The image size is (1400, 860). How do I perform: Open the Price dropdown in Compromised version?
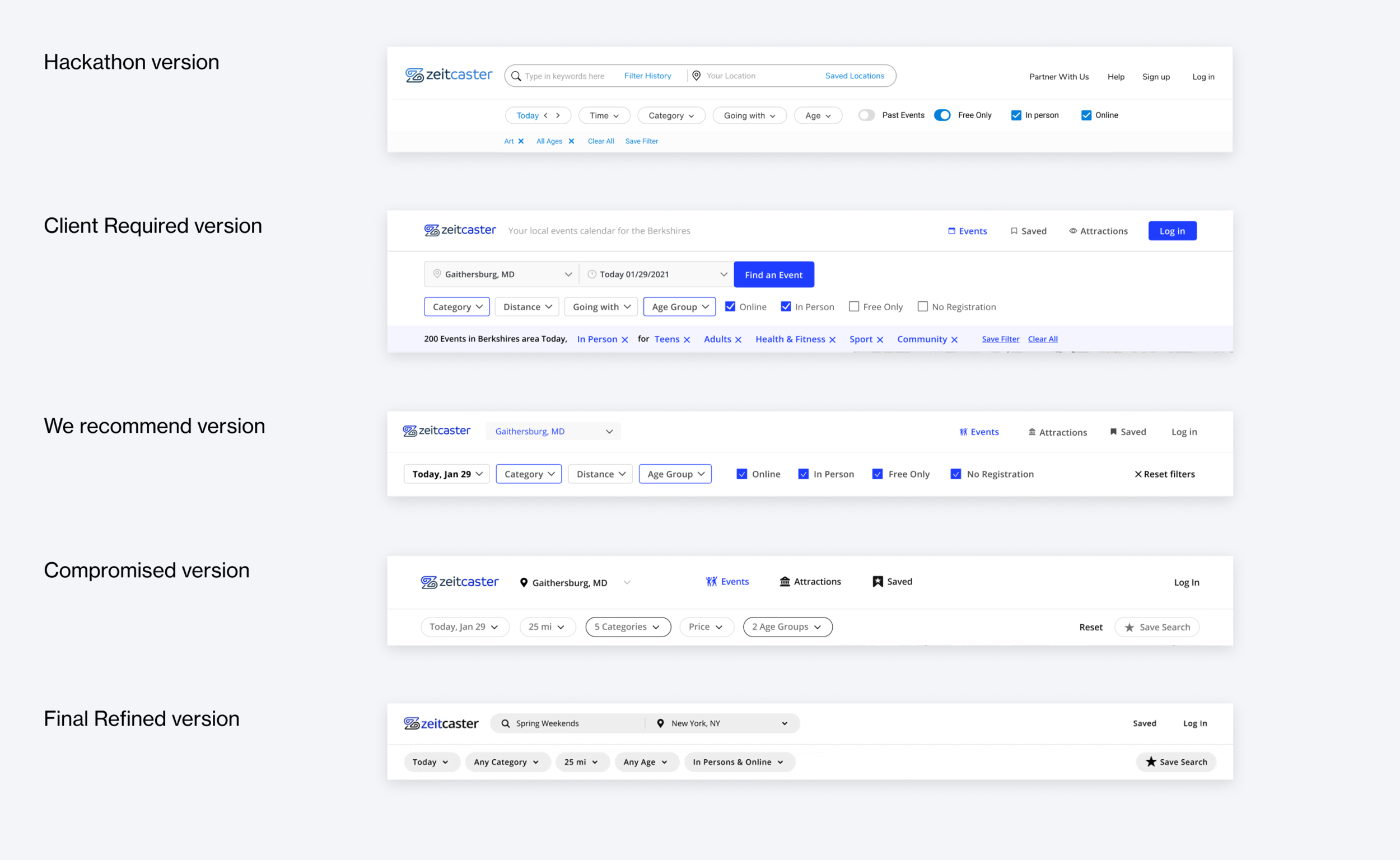click(x=706, y=627)
